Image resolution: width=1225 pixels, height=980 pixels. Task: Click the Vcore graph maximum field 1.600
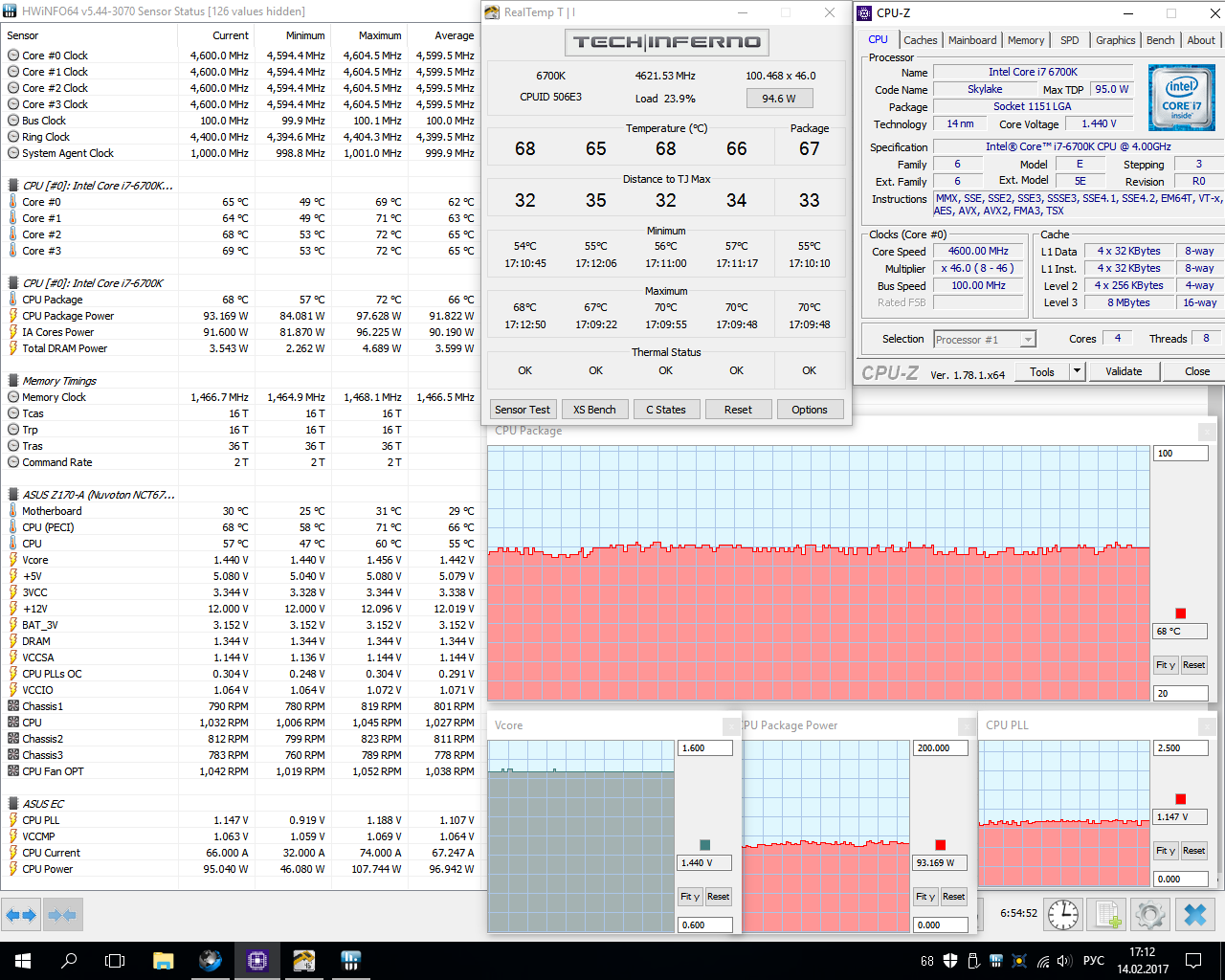pyautogui.click(x=705, y=748)
